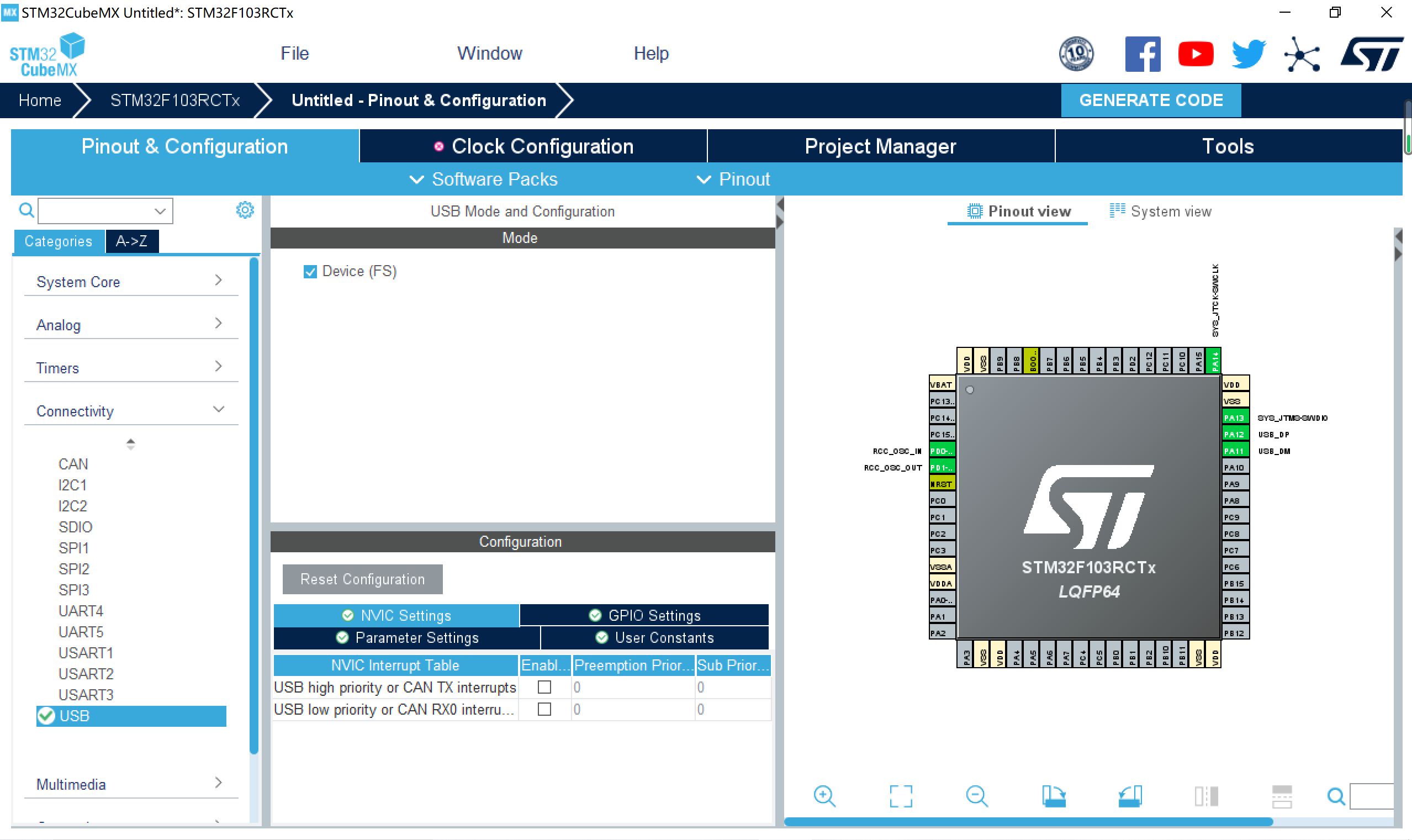Enable USB low priority or CAN RX0 interrupt
Screen dimensions: 1412x840
(544, 709)
